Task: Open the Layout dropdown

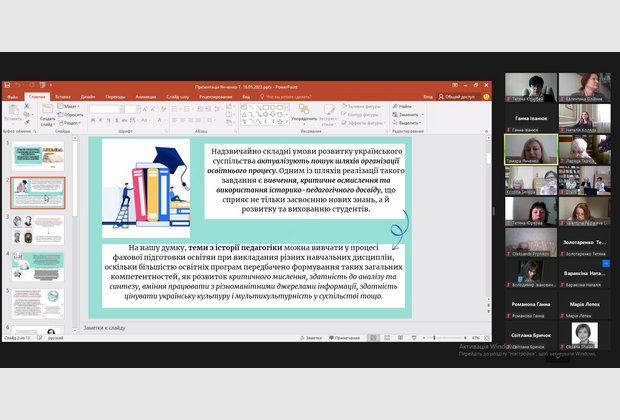Action: click(x=69, y=106)
